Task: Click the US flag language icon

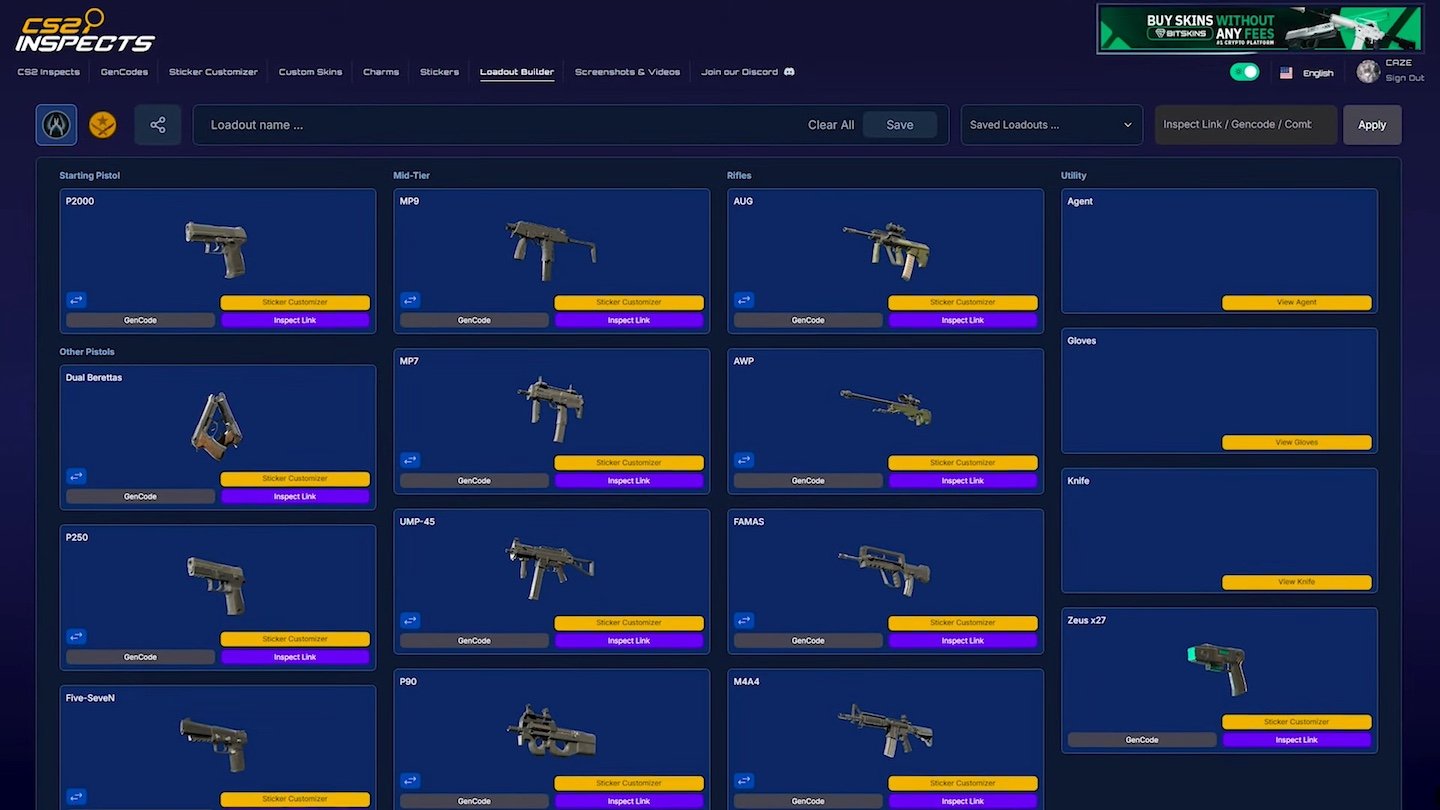Action: pos(1286,73)
